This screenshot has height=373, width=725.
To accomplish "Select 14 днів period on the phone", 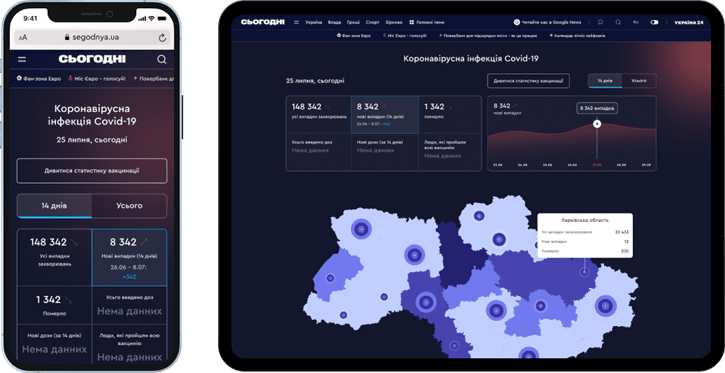I will coord(55,206).
